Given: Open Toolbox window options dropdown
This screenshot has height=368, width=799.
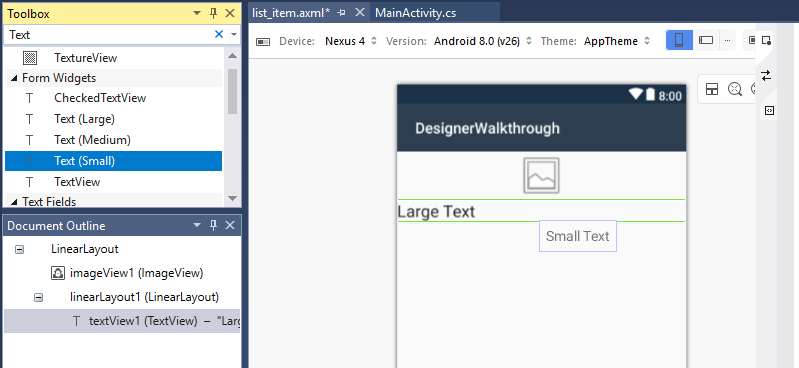Looking at the screenshot, I should click(197, 13).
